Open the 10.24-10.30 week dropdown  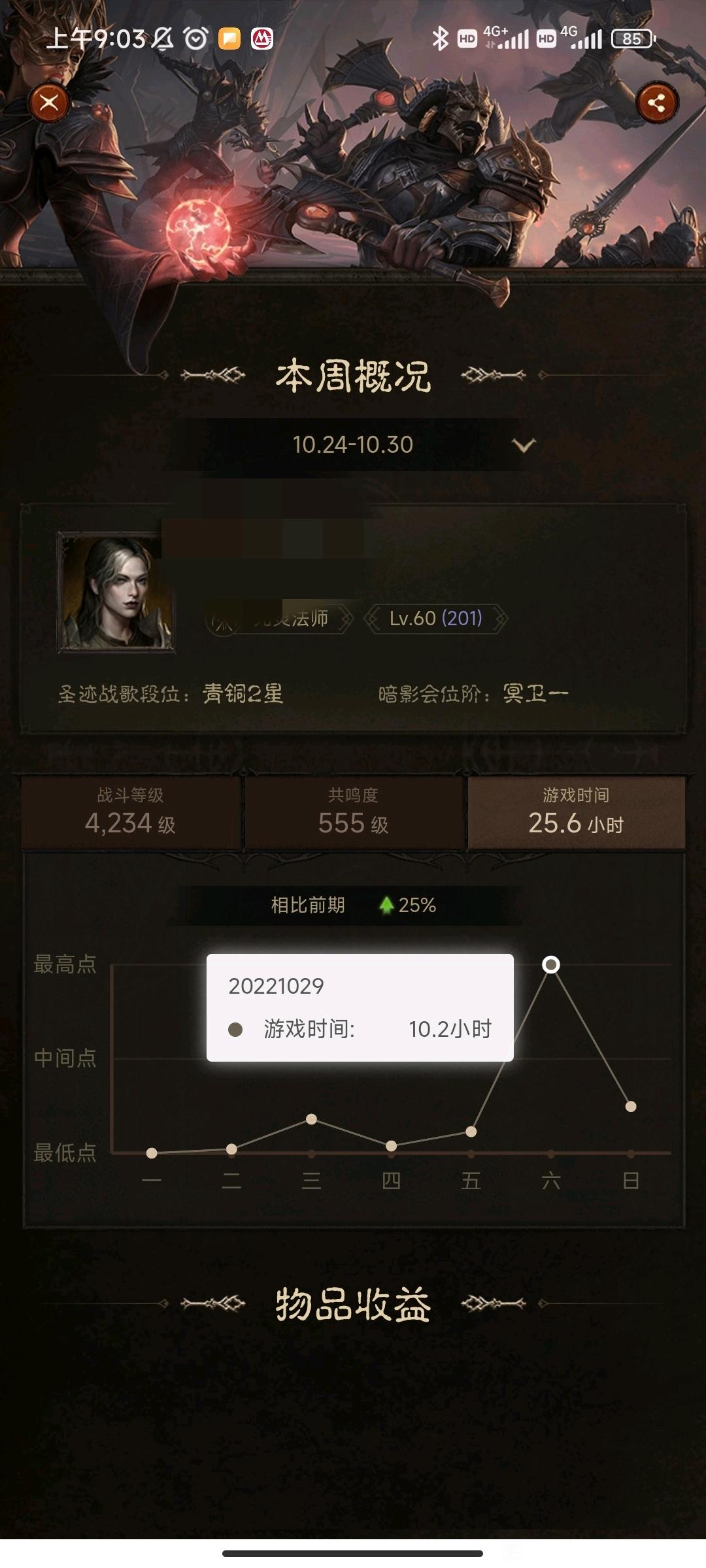click(x=353, y=445)
